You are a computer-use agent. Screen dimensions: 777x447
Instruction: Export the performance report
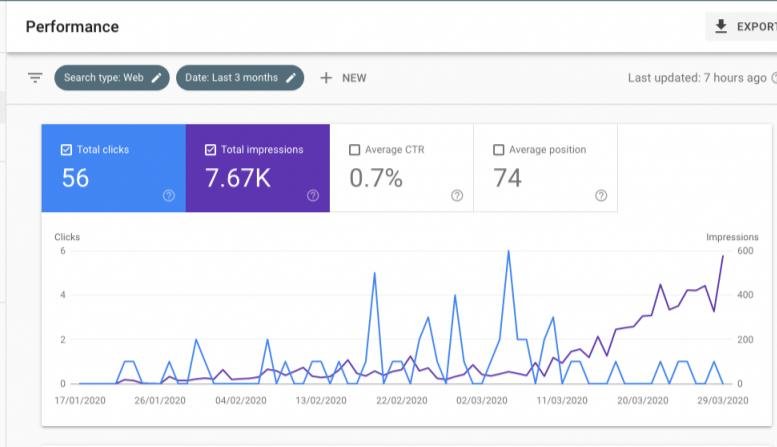pyautogui.click(x=741, y=26)
